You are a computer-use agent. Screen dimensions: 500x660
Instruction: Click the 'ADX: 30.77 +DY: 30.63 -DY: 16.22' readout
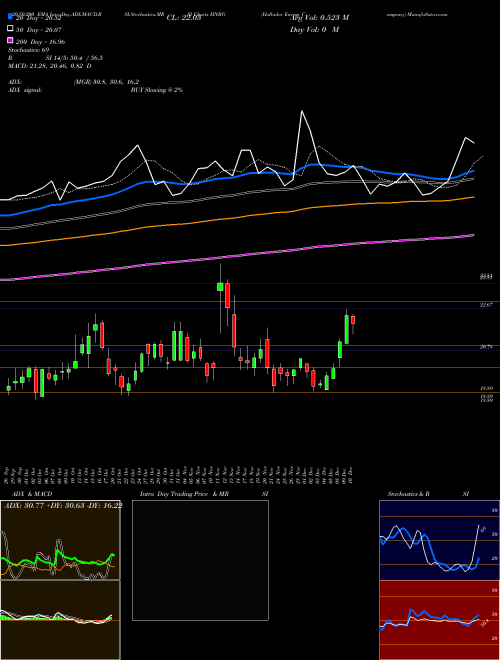point(63,506)
